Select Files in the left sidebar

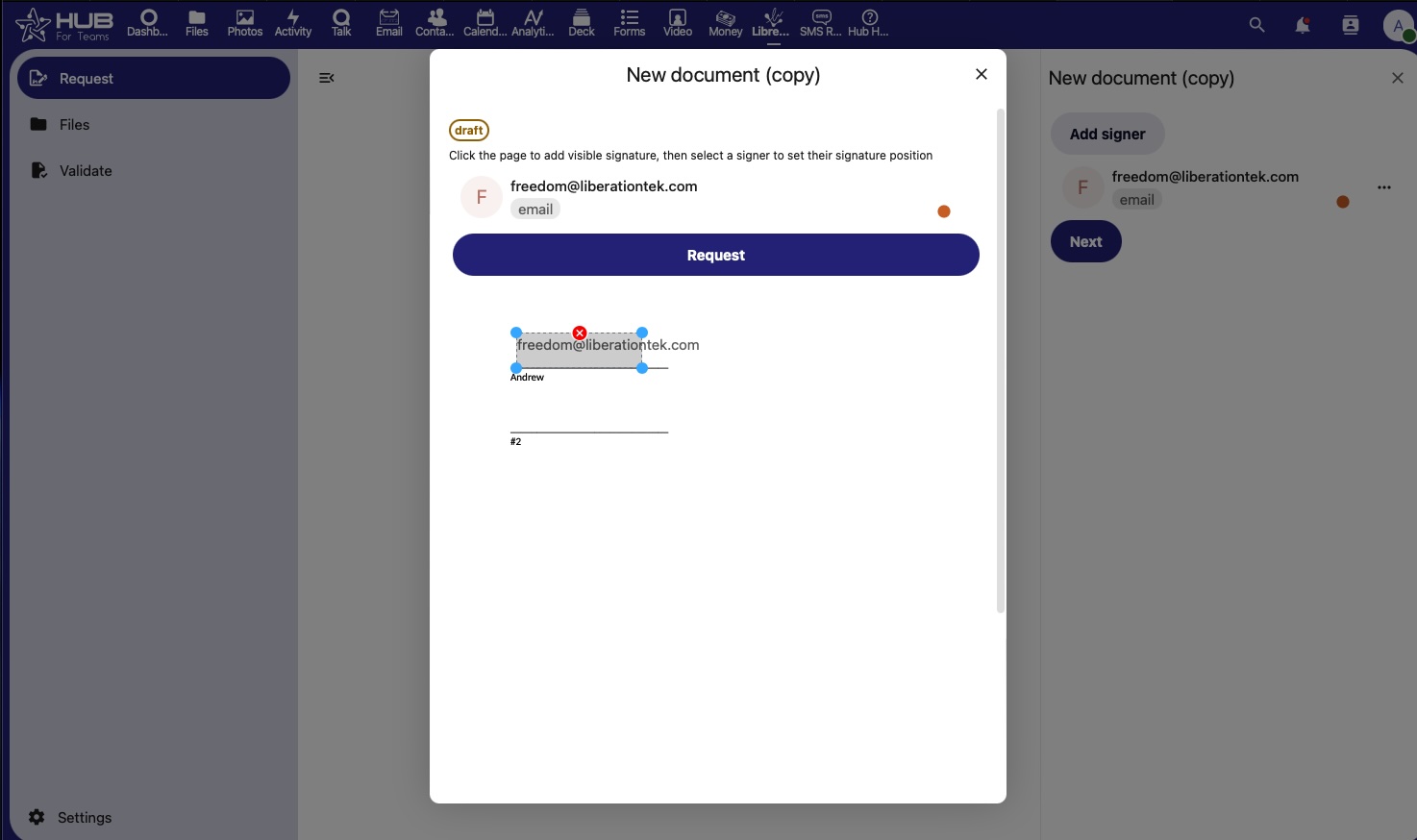[74, 125]
